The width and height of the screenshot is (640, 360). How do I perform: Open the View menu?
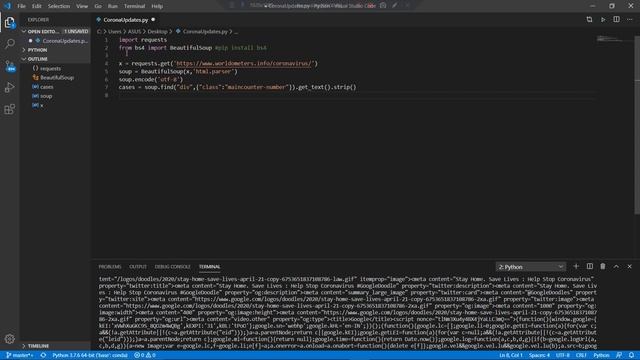(x=82, y=6)
